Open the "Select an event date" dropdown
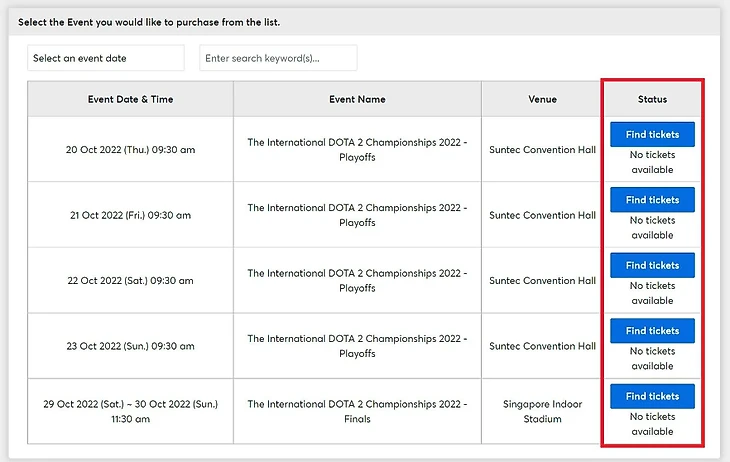The width and height of the screenshot is (730, 462). click(106, 58)
